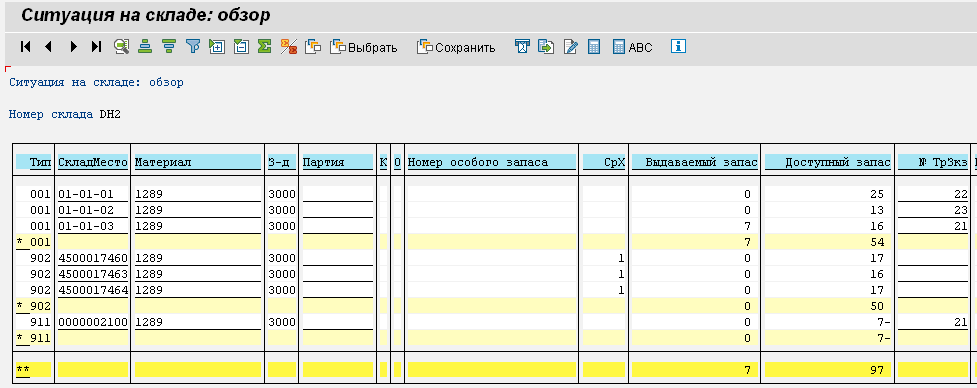Screen dimensions: 977x388
Task: Click З-д column header
Action: coord(282,162)
